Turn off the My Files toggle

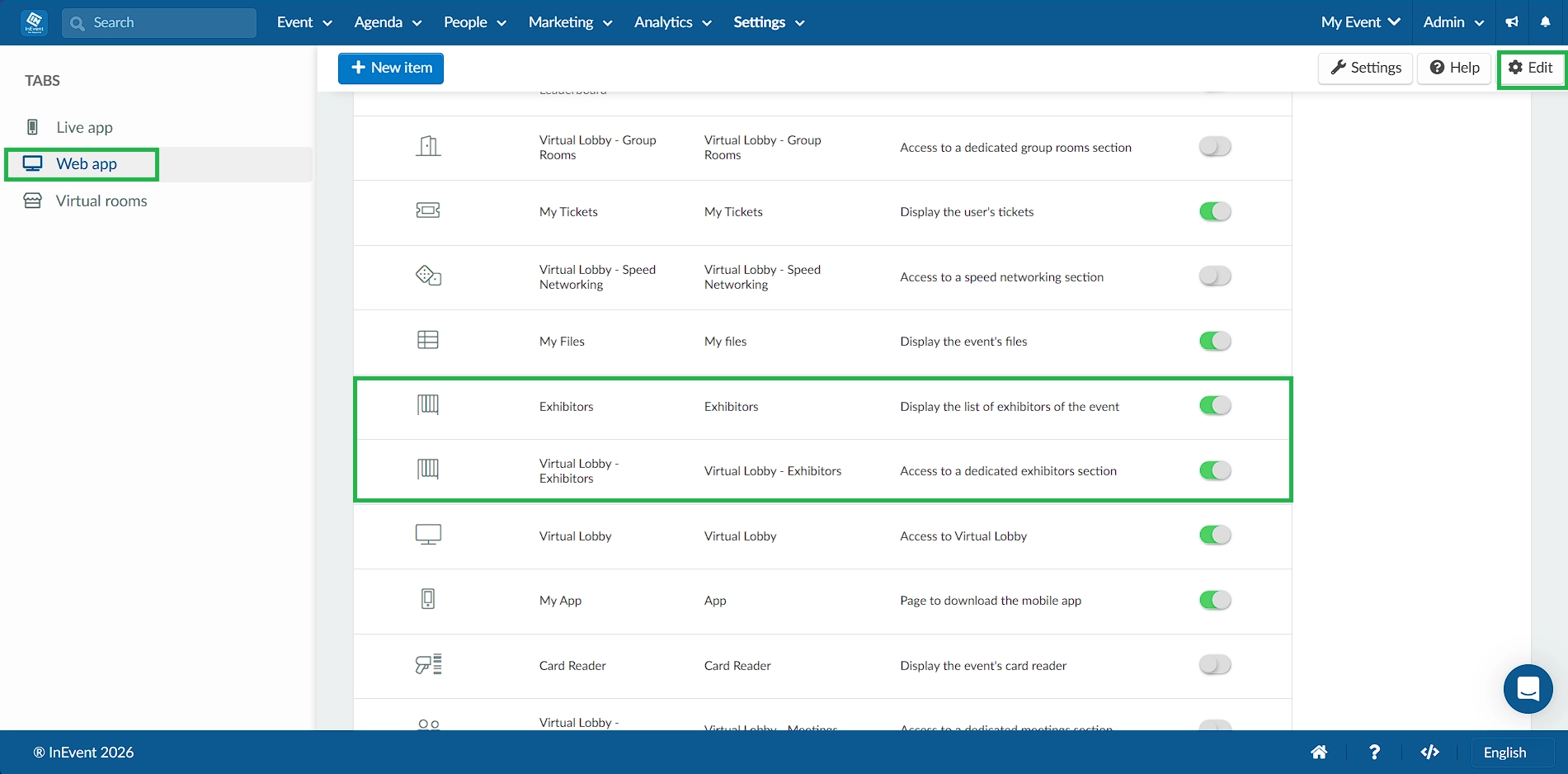point(1215,341)
